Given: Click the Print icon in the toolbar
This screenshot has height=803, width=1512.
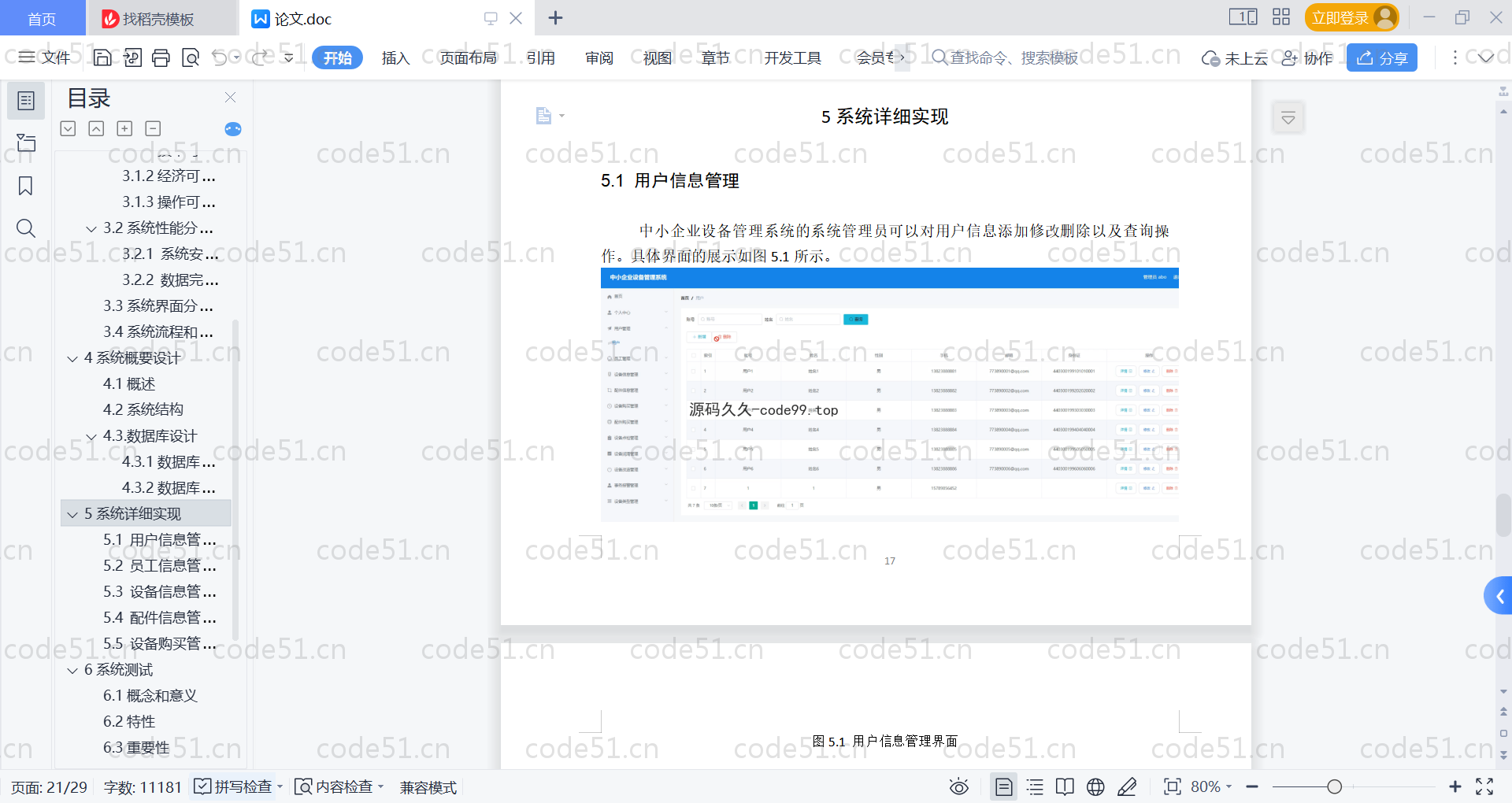Looking at the screenshot, I should point(161,57).
